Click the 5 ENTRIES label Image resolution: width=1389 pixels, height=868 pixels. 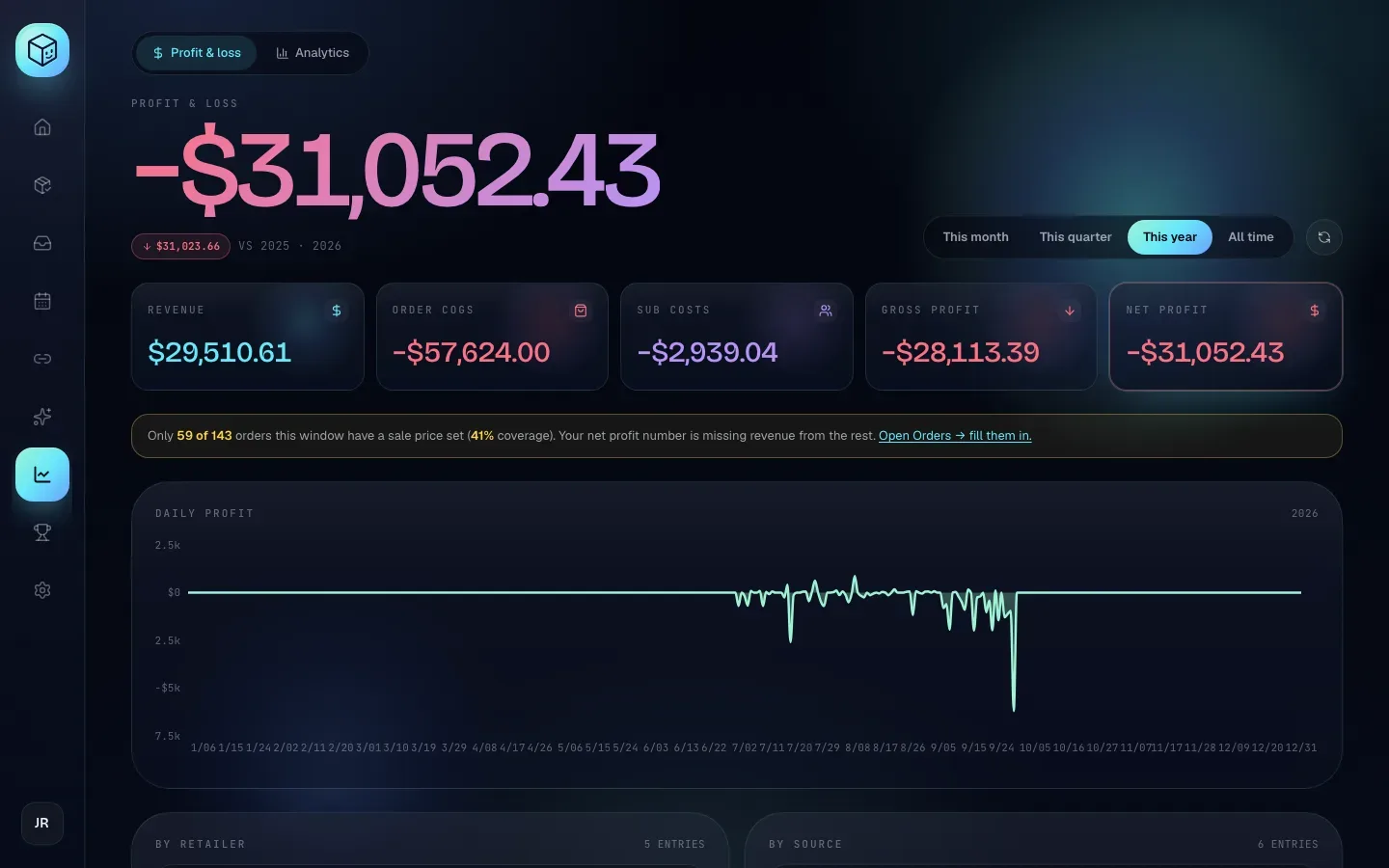tap(674, 844)
